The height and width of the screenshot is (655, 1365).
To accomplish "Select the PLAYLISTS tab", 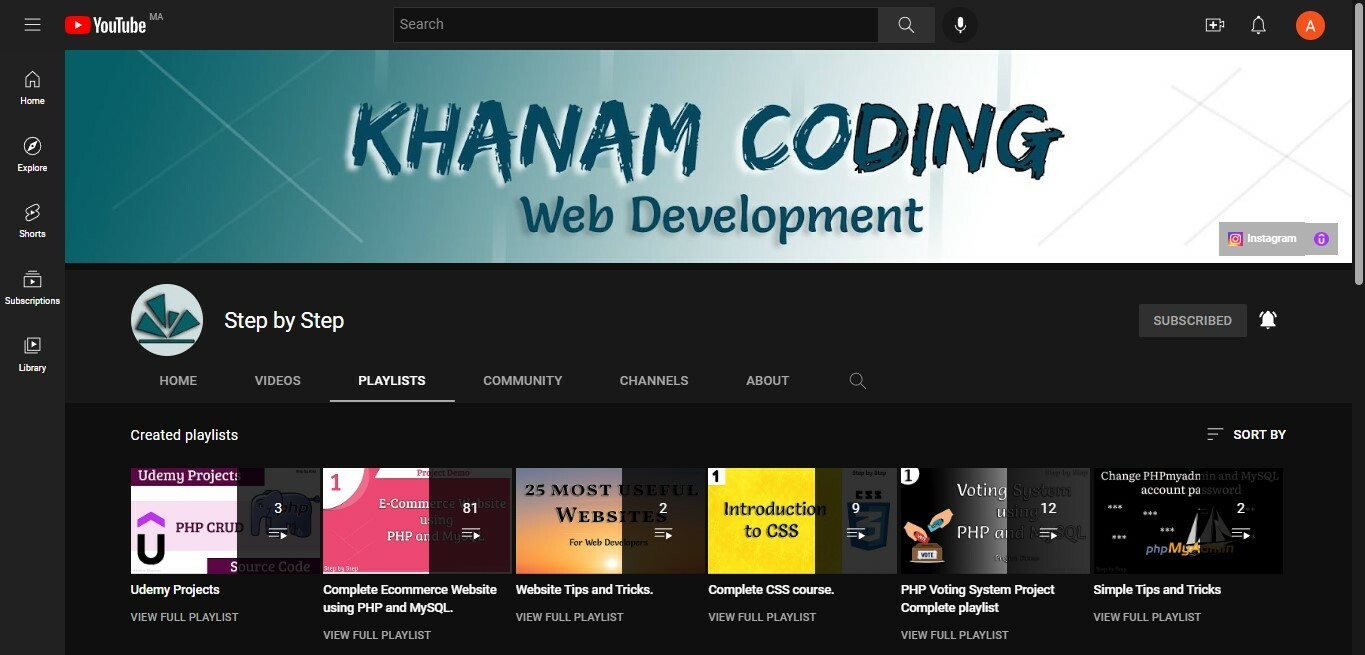I will 392,381.
